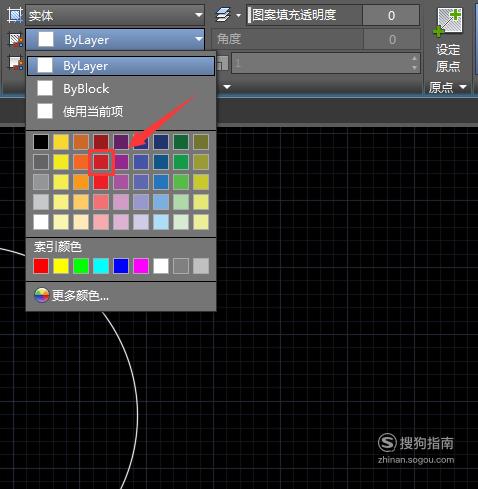
Task: Click the hatch pattern scale icon
Action: point(222,63)
